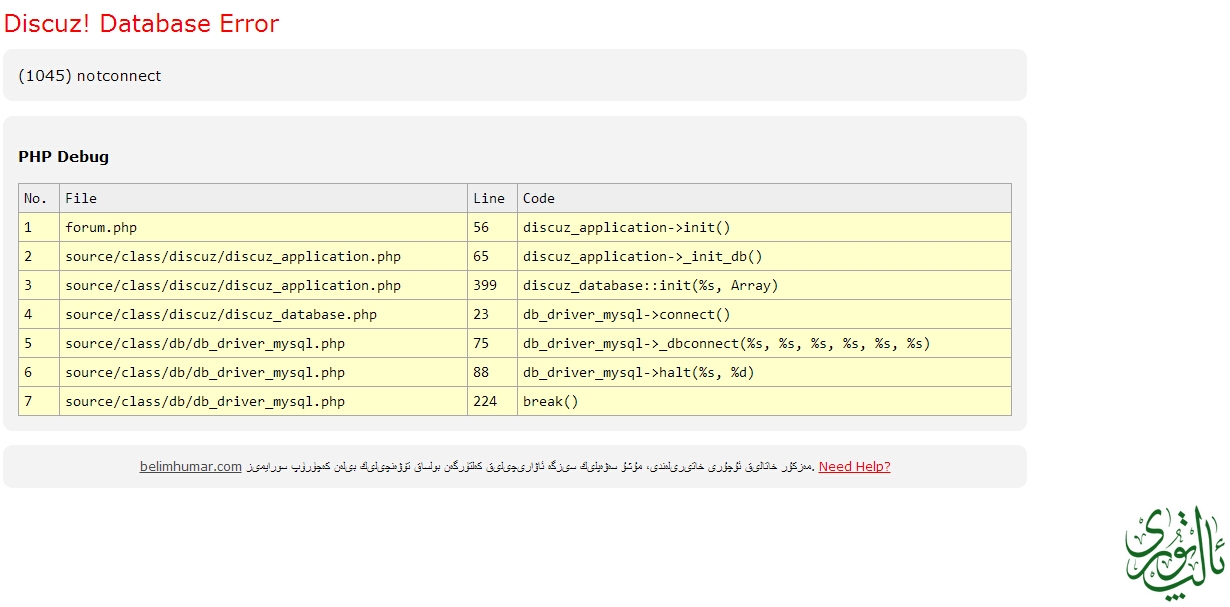Click discuz_application.php file in row 2

[263, 256]
